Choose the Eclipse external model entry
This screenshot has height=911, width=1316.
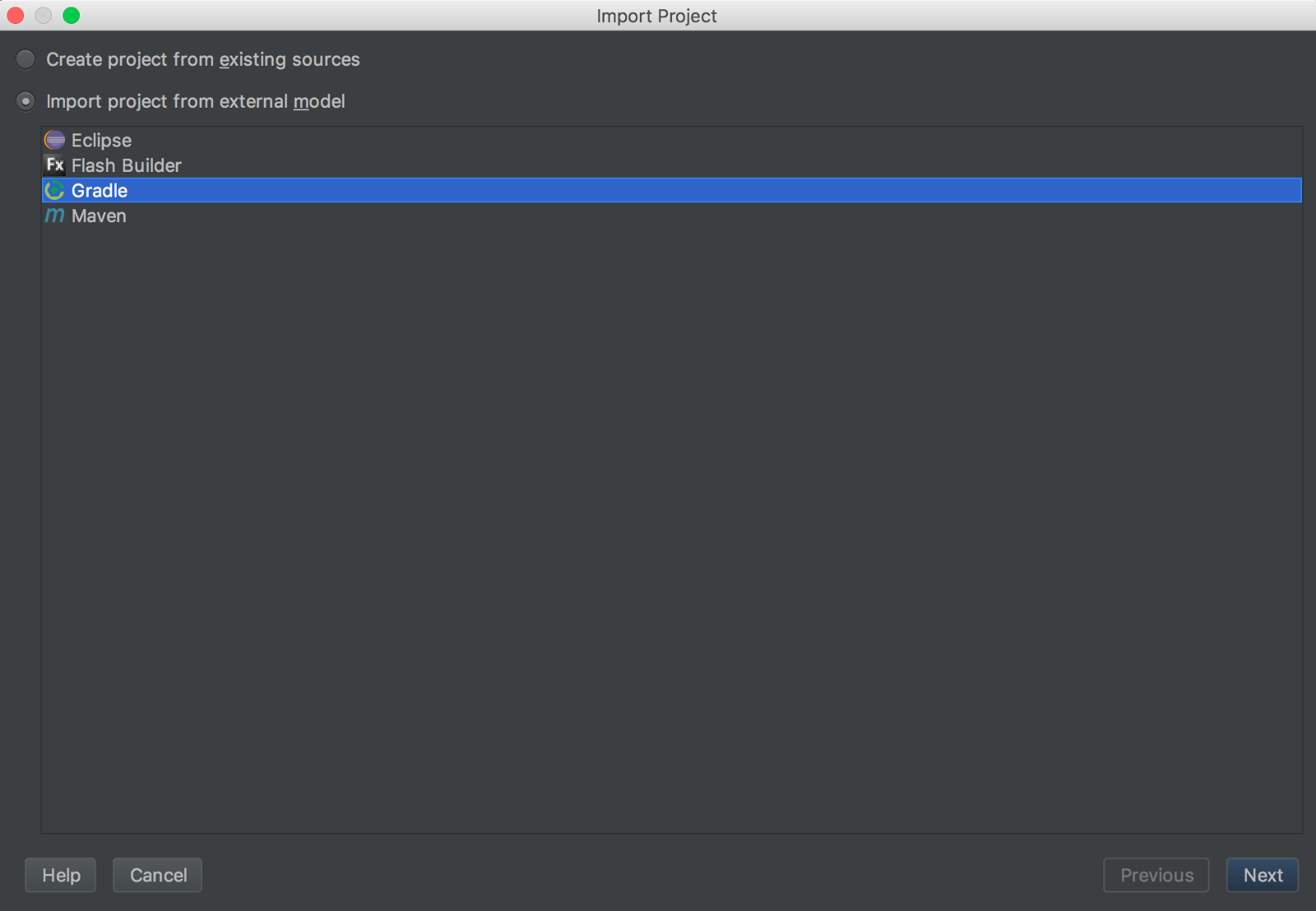(672, 140)
